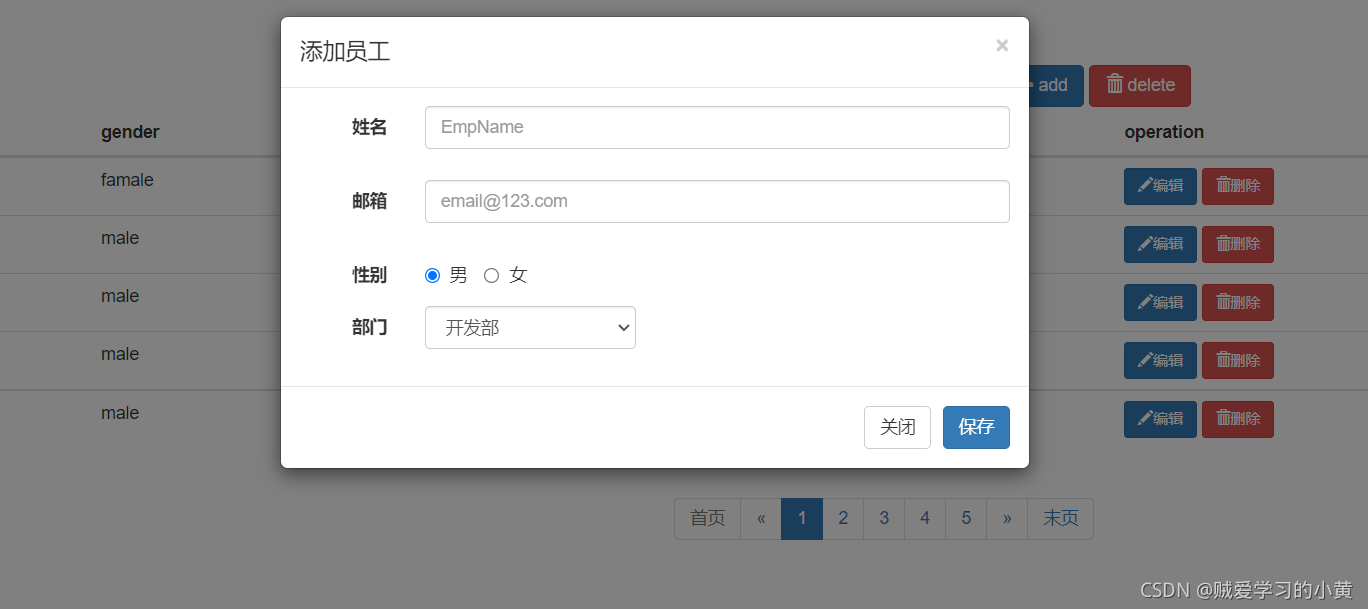This screenshot has width=1368, height=609.
Task: Go to next page with » arrow
Action: [1007, 518]
